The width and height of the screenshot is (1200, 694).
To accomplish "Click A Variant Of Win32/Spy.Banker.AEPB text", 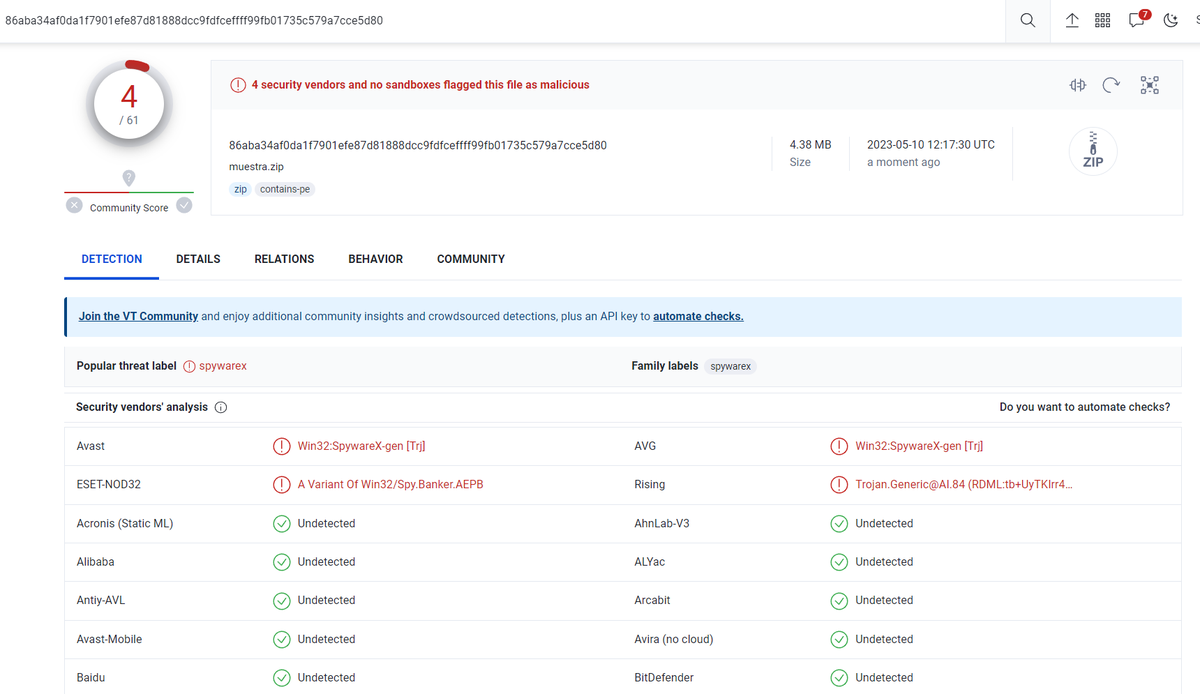I will point(390,484).
